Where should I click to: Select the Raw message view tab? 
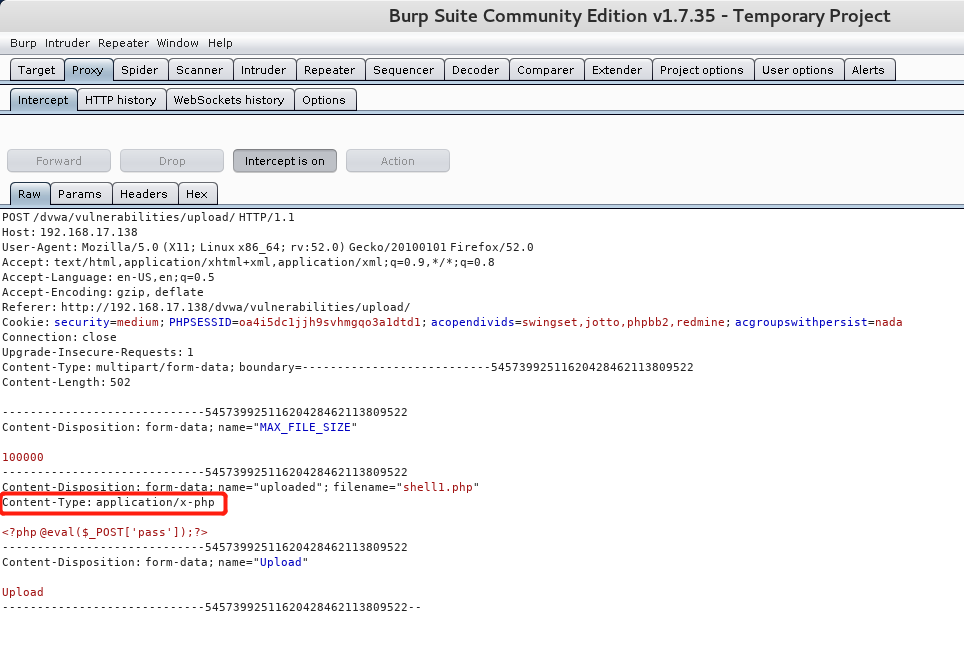click(x=30, y=194)
